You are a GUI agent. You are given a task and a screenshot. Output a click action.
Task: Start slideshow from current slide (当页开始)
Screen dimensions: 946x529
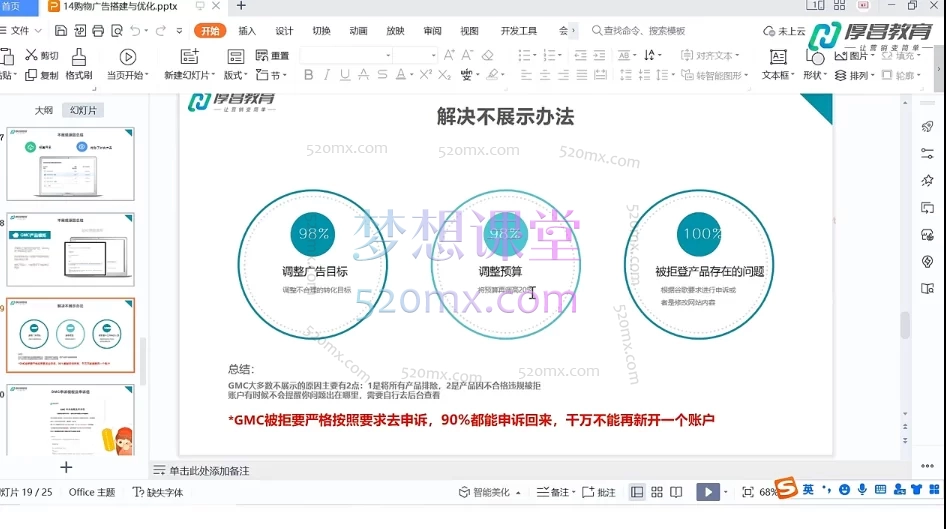point(127,65)
